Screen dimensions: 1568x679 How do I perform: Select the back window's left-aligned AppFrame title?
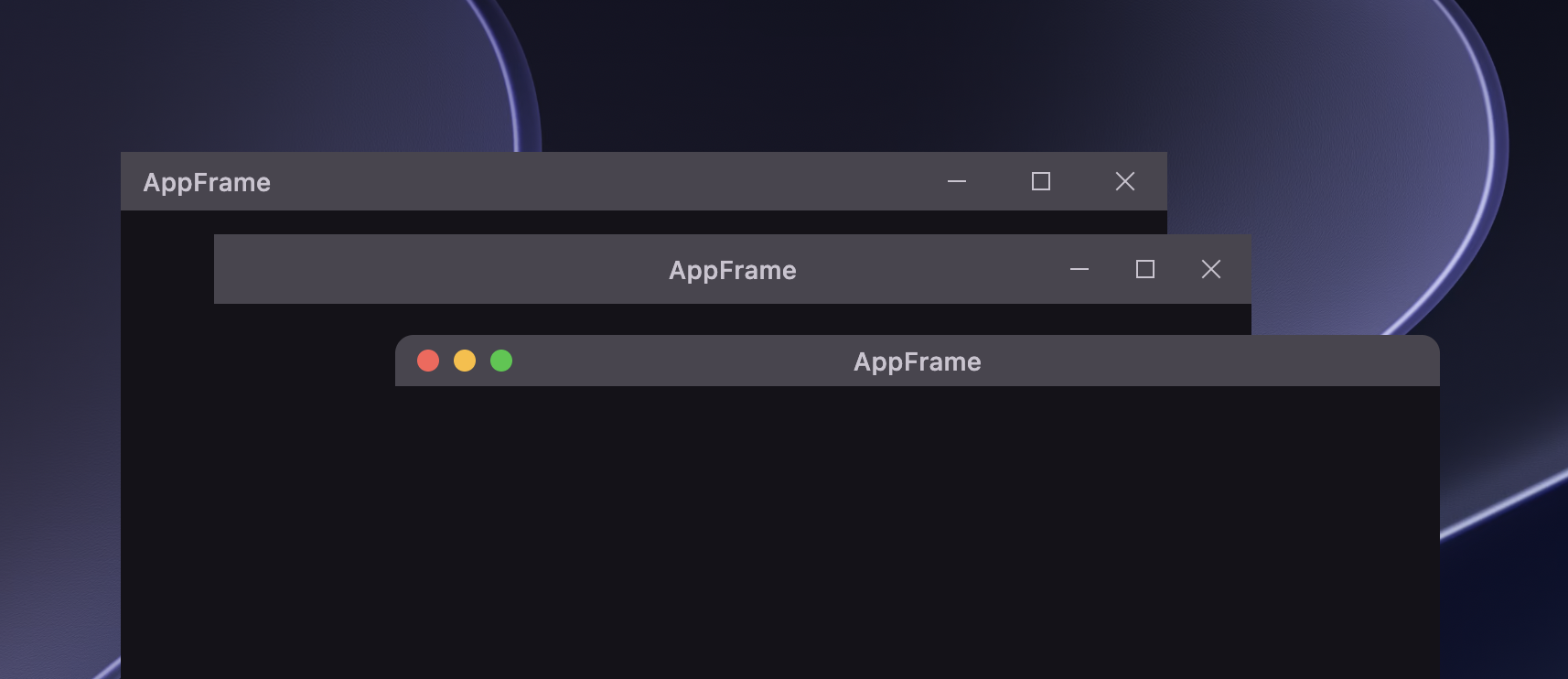(x=207, y=183)
